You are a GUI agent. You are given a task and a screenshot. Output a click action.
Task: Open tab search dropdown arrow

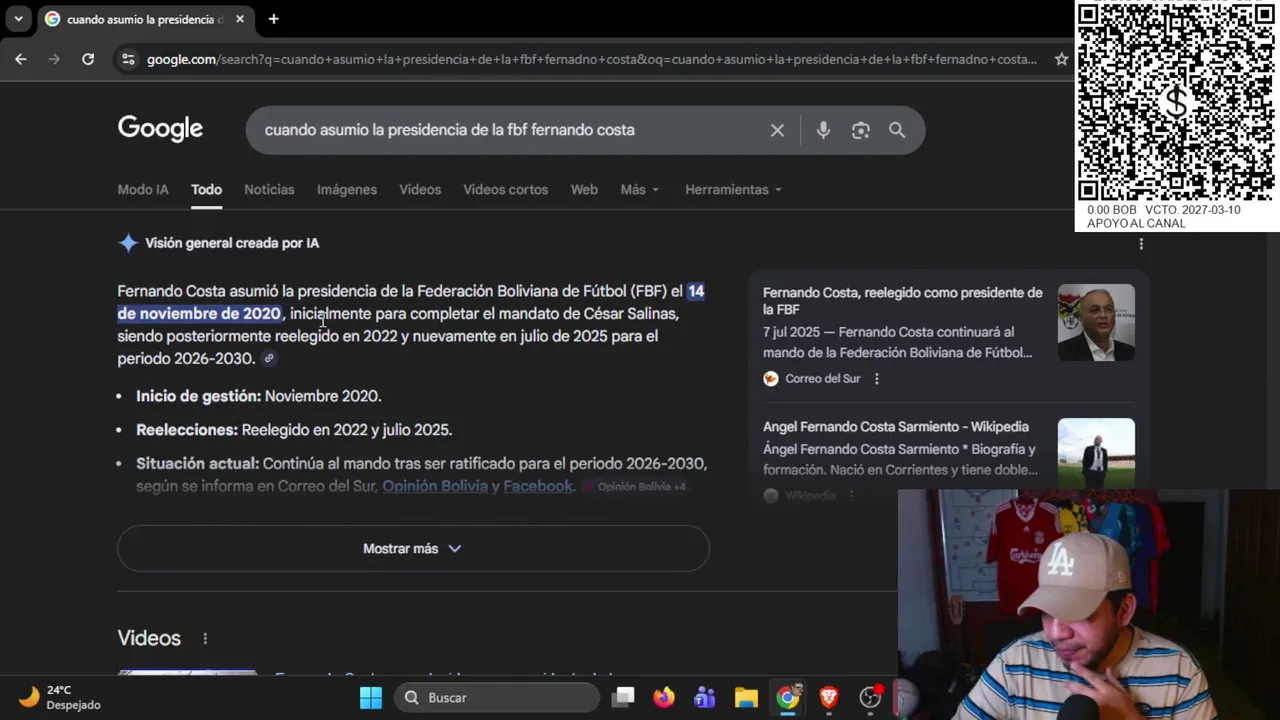coord(18,19)
